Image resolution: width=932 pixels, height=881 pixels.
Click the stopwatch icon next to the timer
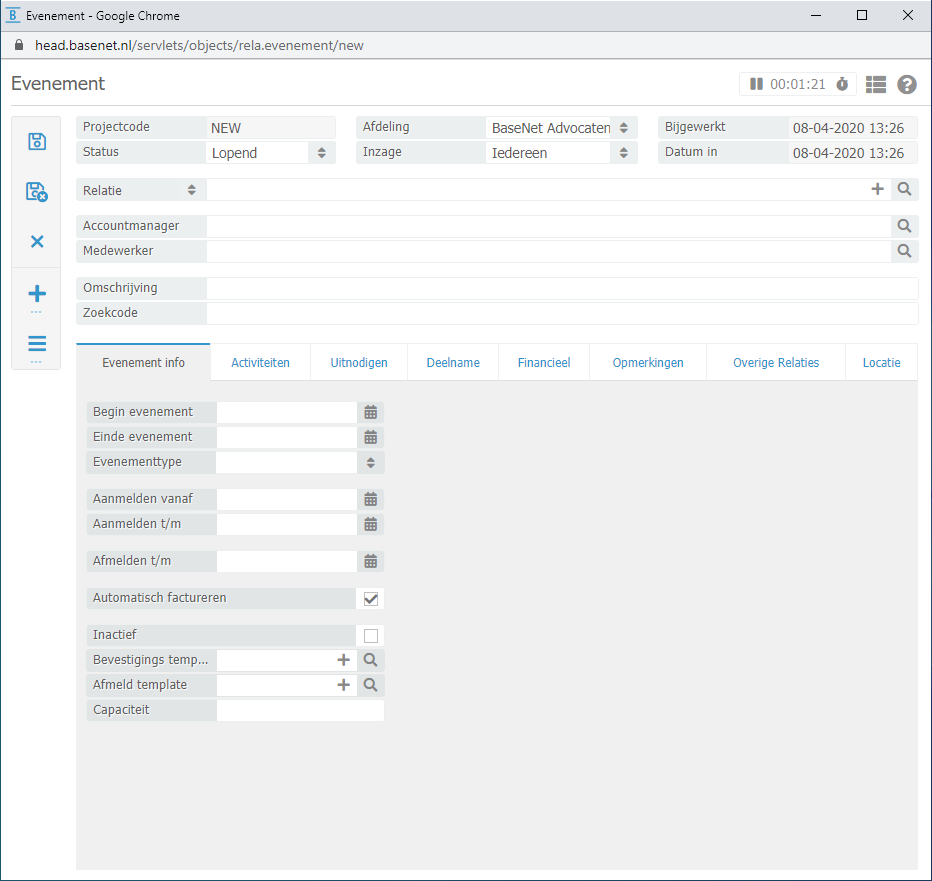(842, 84)
